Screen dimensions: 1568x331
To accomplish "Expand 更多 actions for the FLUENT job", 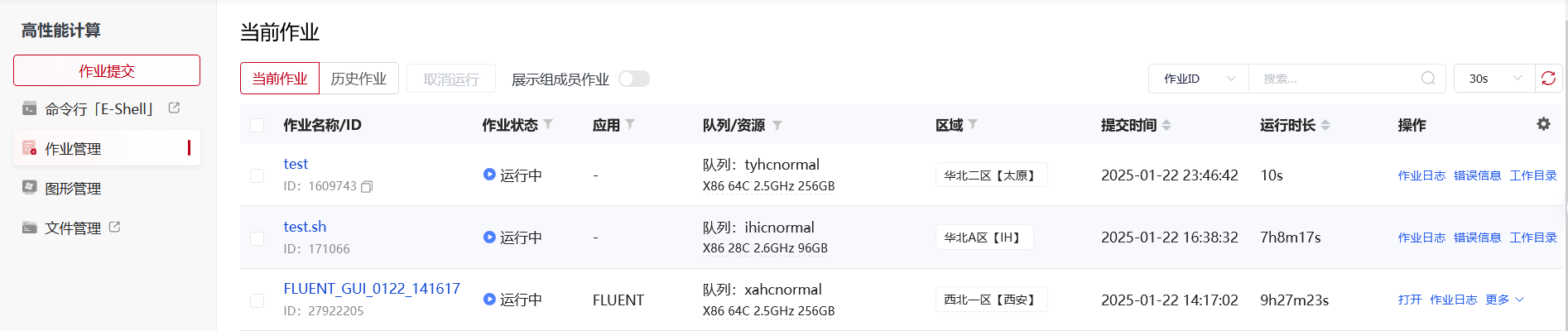I will click(1503, 300).
